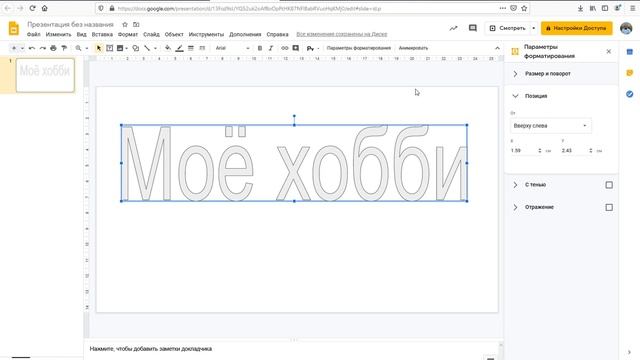Image resolution: width=640 pixels, height=360 pixels.
Task: Open the input tools pencil icon
Action: coord(310,48)
